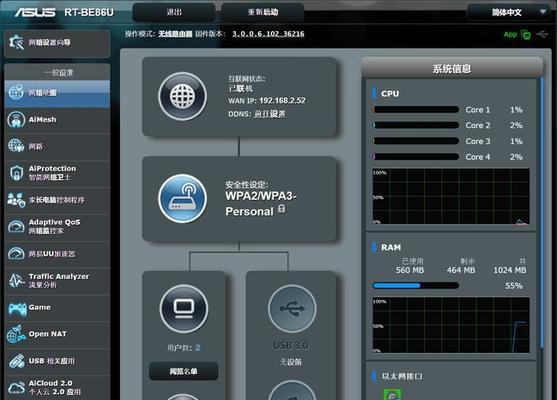The width and height of the screenshot is (557, 400).
Task: Open the Game menu entry
Action: [57, 308]
